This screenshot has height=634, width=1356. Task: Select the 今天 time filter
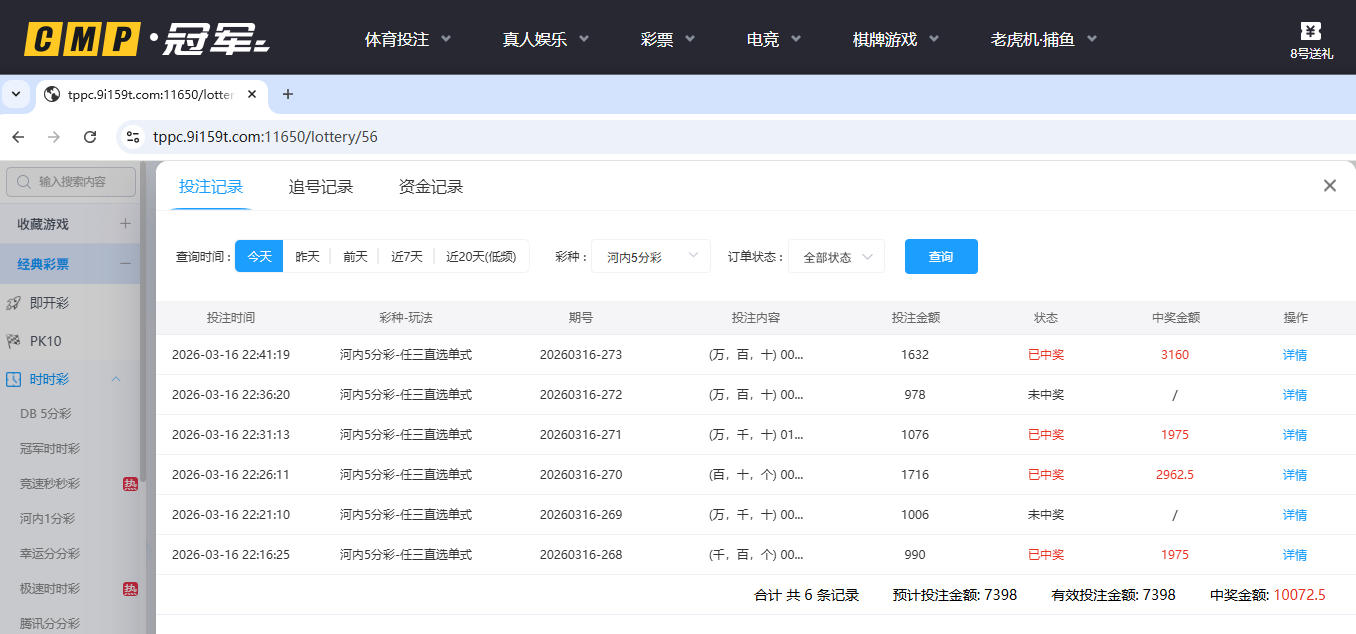[259, 257]
